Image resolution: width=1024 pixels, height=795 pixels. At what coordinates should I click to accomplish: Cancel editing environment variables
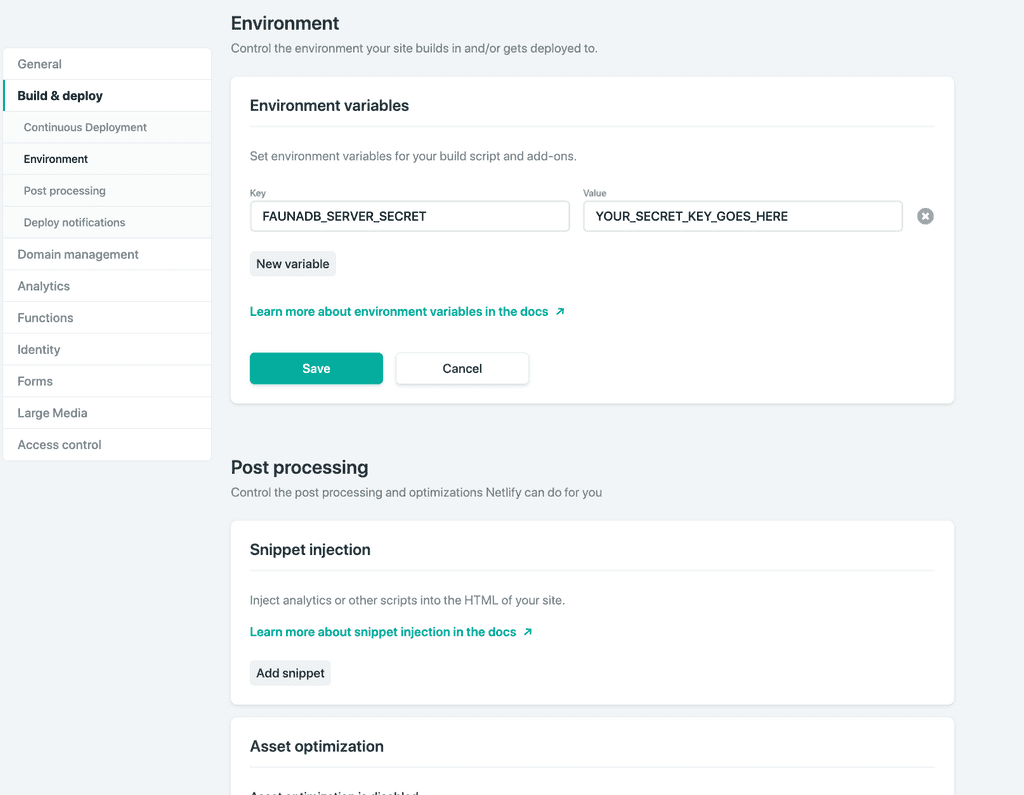462,368
